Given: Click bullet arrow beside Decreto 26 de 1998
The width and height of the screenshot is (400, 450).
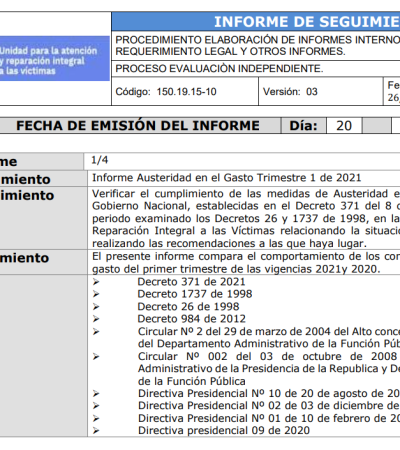Looking at the screenshot, I should 96,307.
